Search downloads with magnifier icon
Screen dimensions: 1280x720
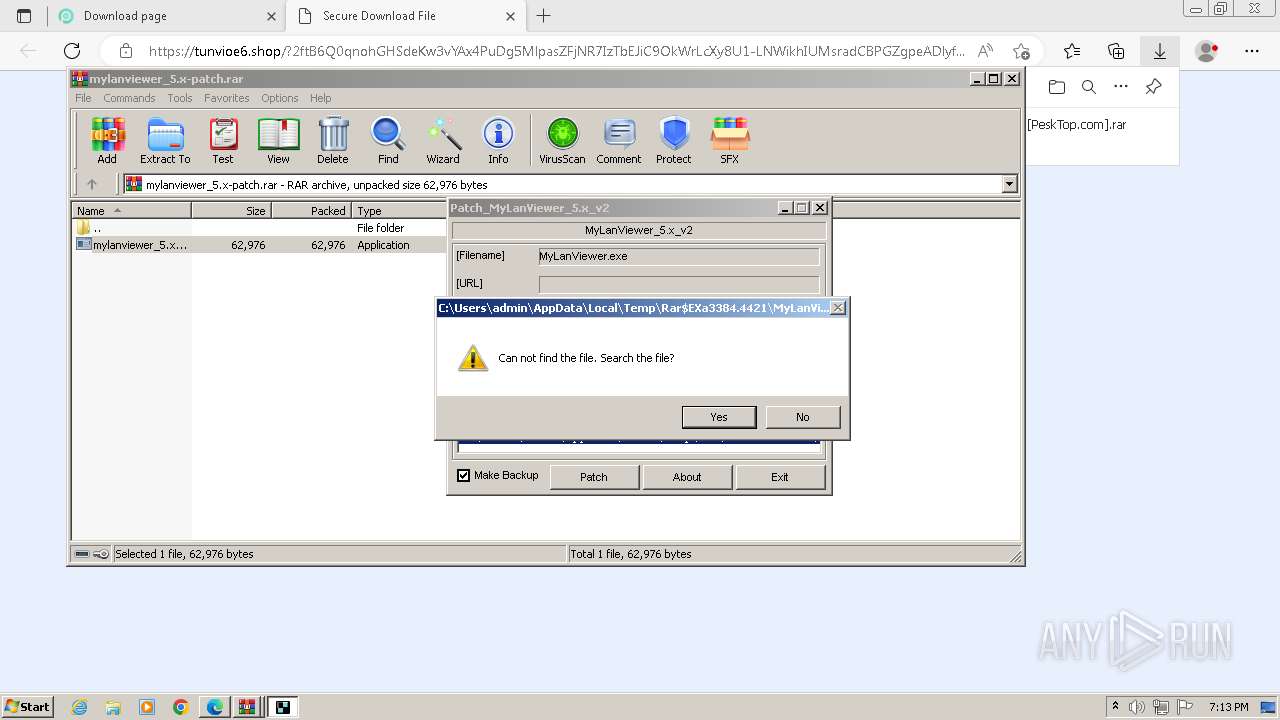pos(1089,87)
